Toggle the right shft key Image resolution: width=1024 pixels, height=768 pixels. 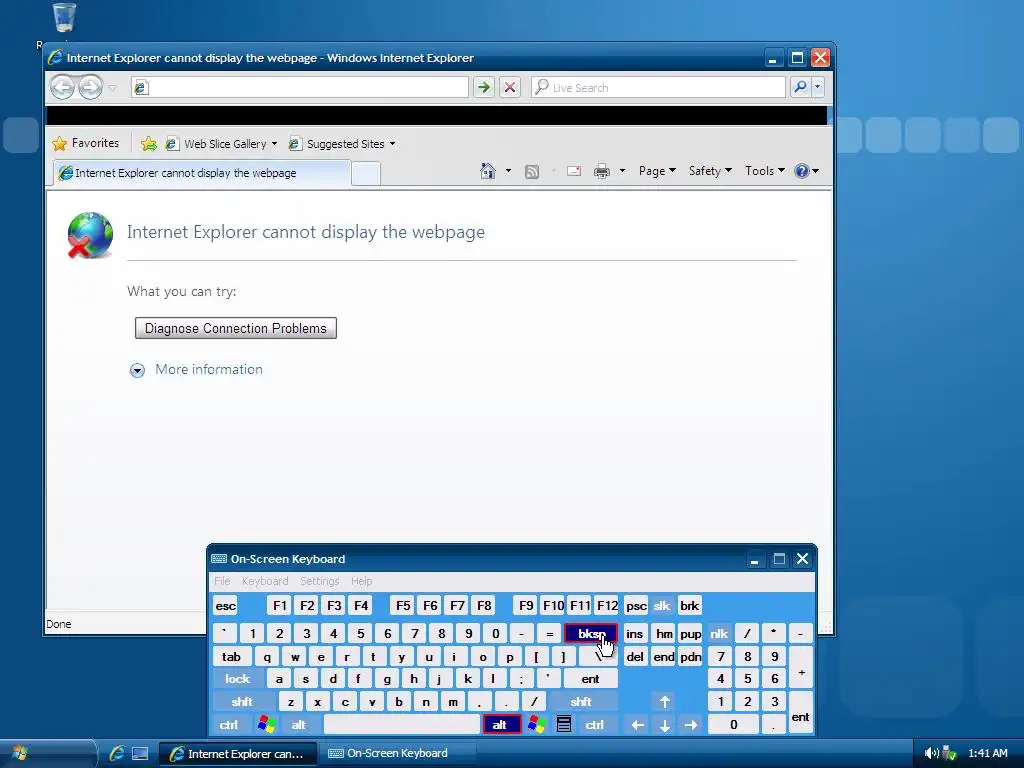[581, 702]
